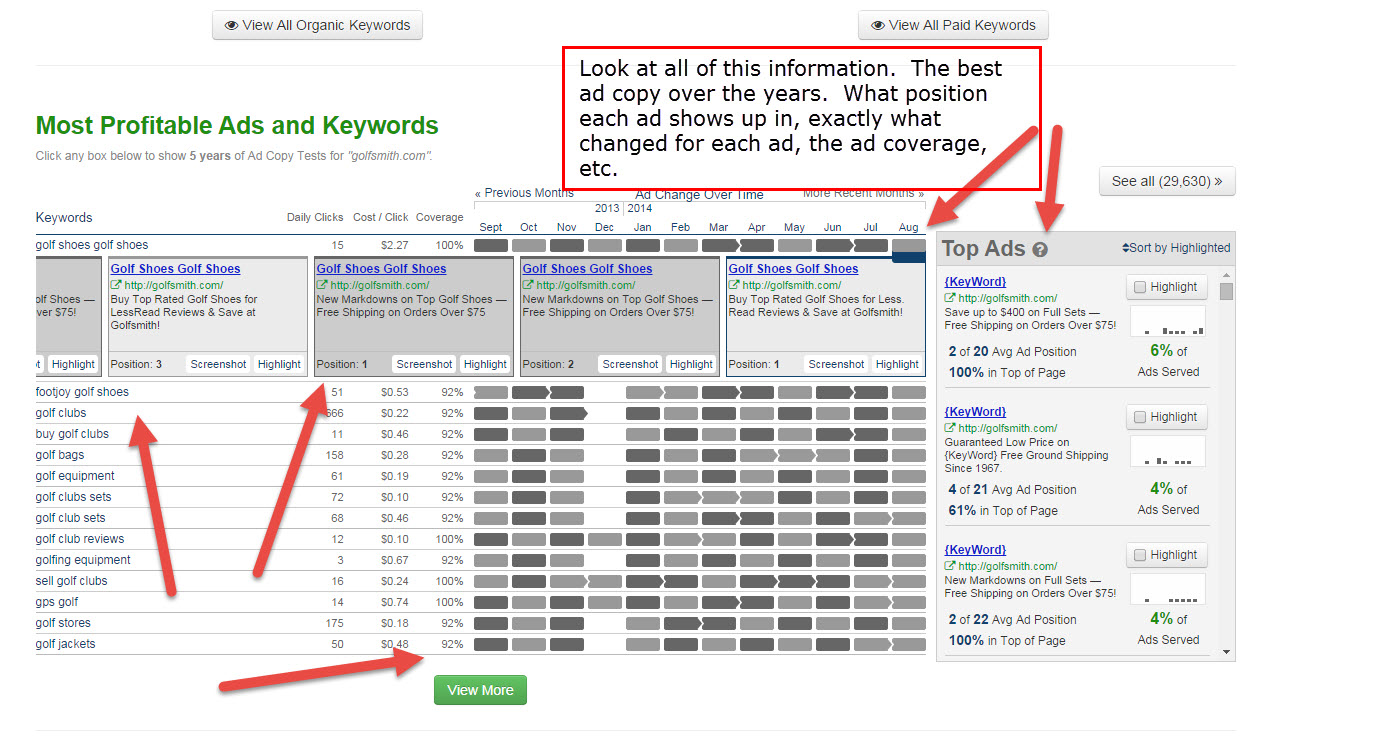The width and height of the screenshot is (1386, 749).
Task: Click external-link icon in the Position 3 ad card
Action: pyautogui.click(x=116, y=285)
